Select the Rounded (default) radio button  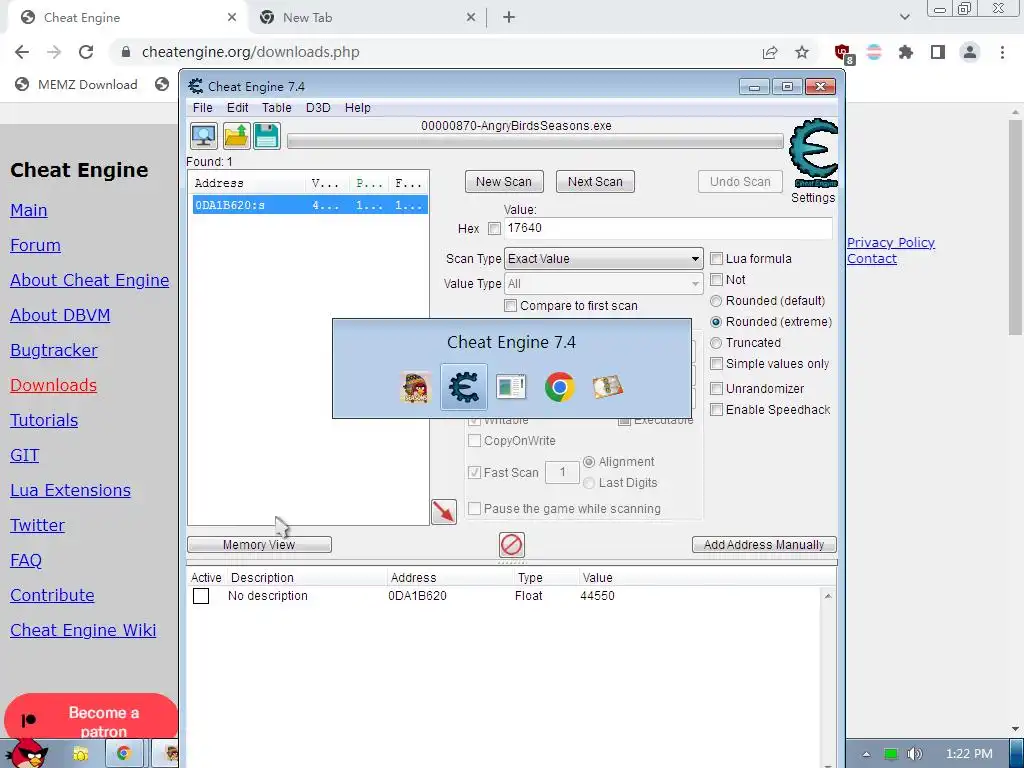tap(716, 301)
